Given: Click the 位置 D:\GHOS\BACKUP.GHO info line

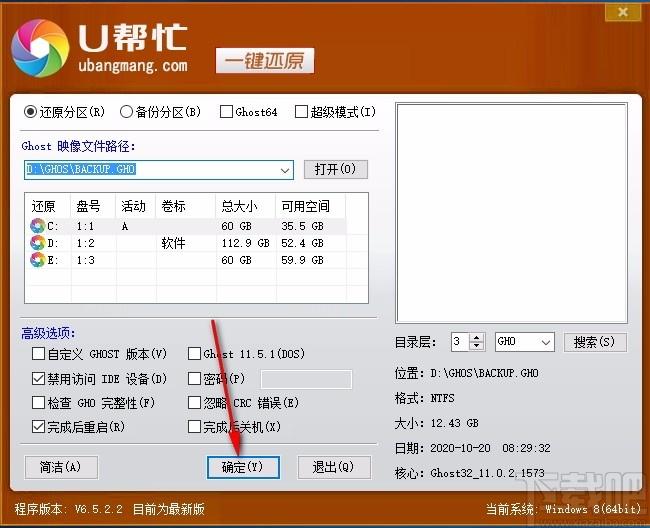Looking at the screenshot, I should pos(466,373).
